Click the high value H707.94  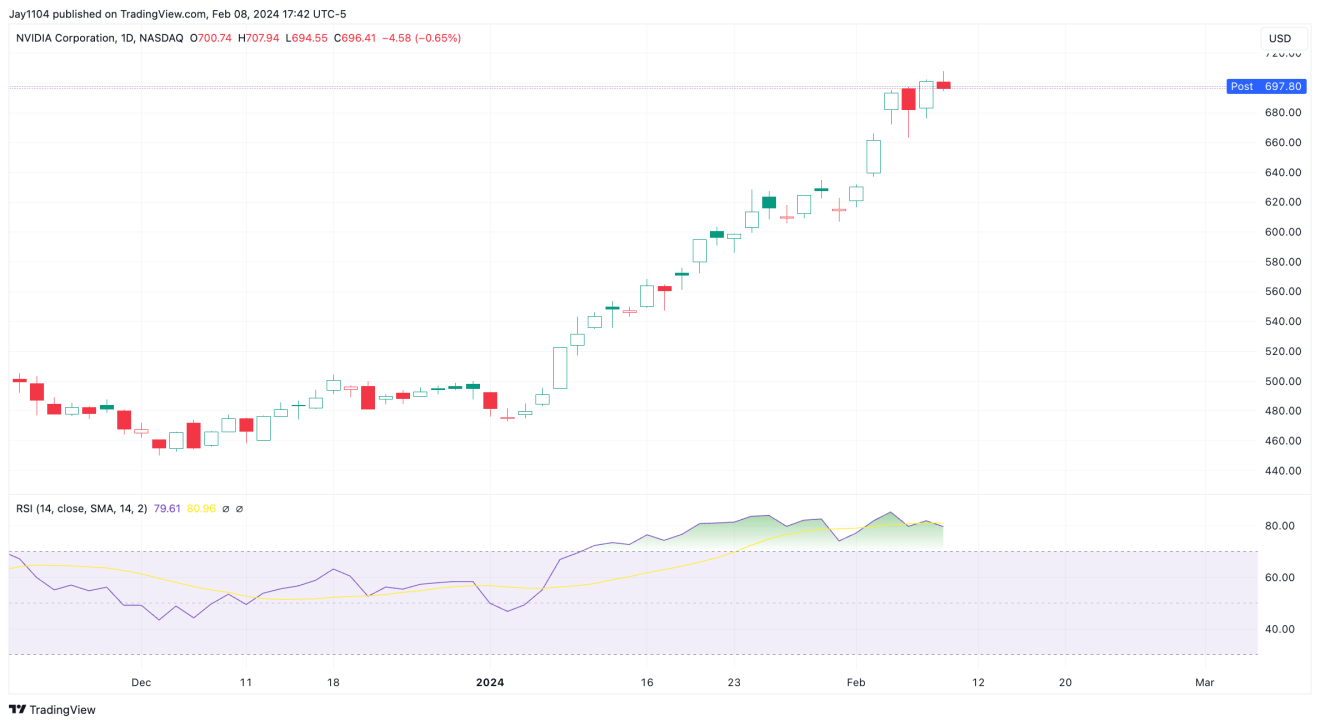click(x=260, y=38)
